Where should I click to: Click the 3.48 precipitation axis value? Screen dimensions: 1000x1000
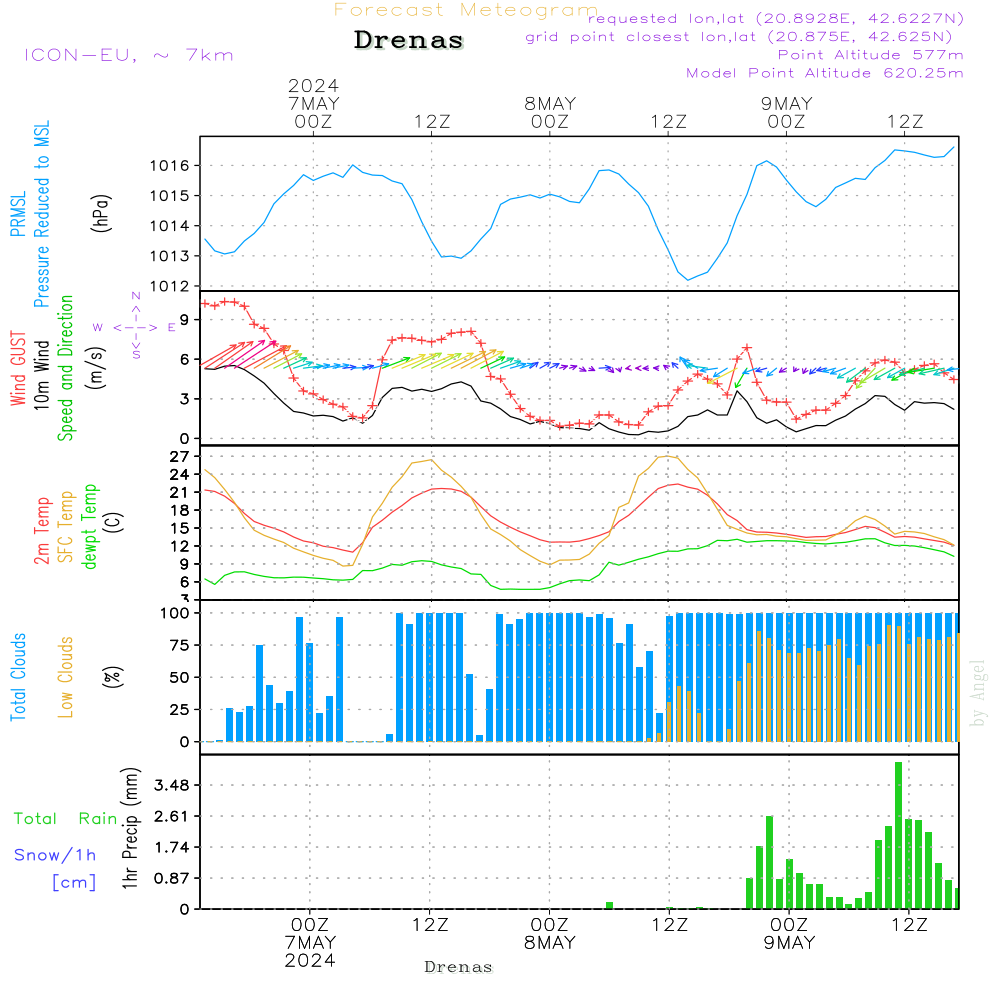(x=172, y=785)
